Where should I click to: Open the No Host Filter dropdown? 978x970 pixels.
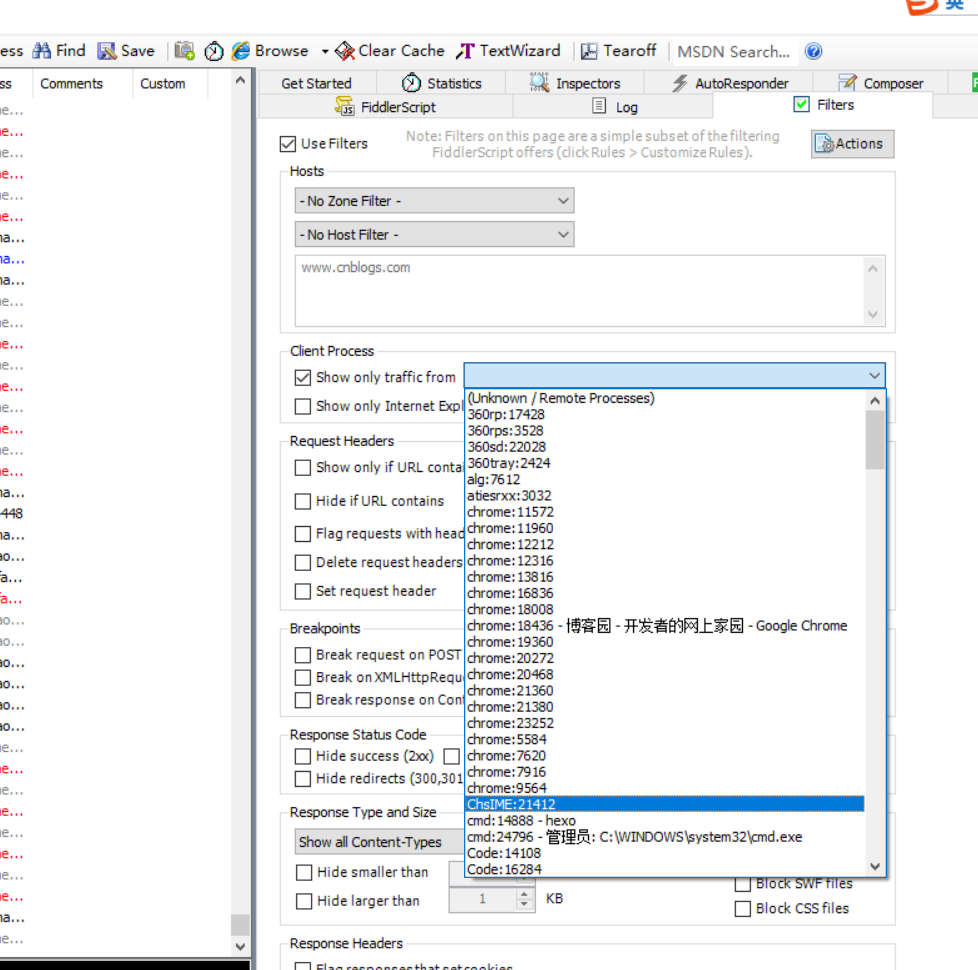434,235
